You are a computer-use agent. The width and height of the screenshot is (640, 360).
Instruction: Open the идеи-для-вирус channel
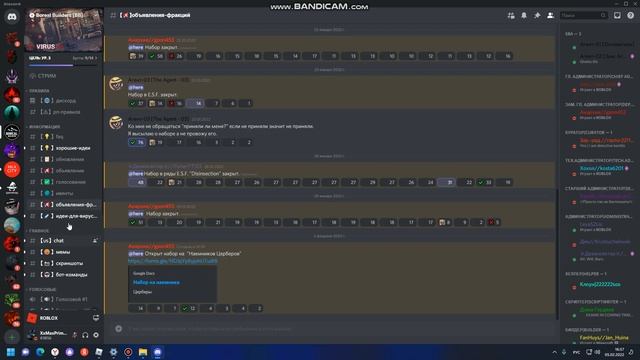[x=63, y=216]
